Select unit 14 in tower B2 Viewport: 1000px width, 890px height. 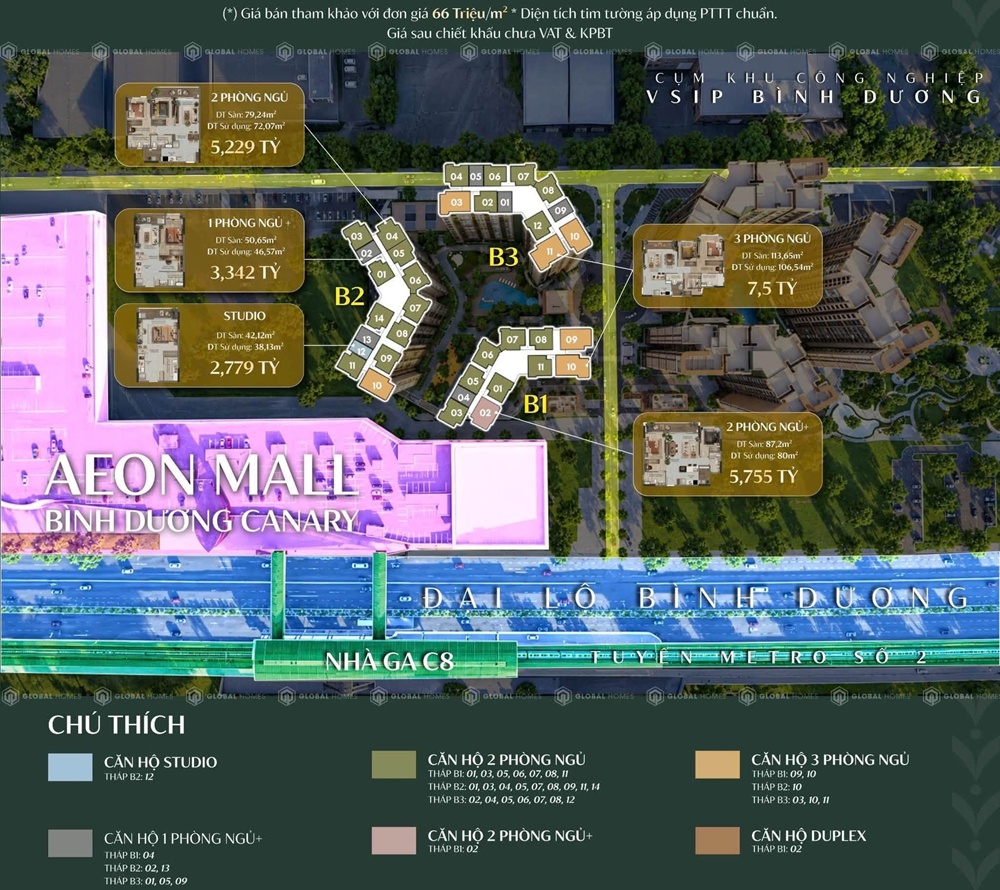379,318
